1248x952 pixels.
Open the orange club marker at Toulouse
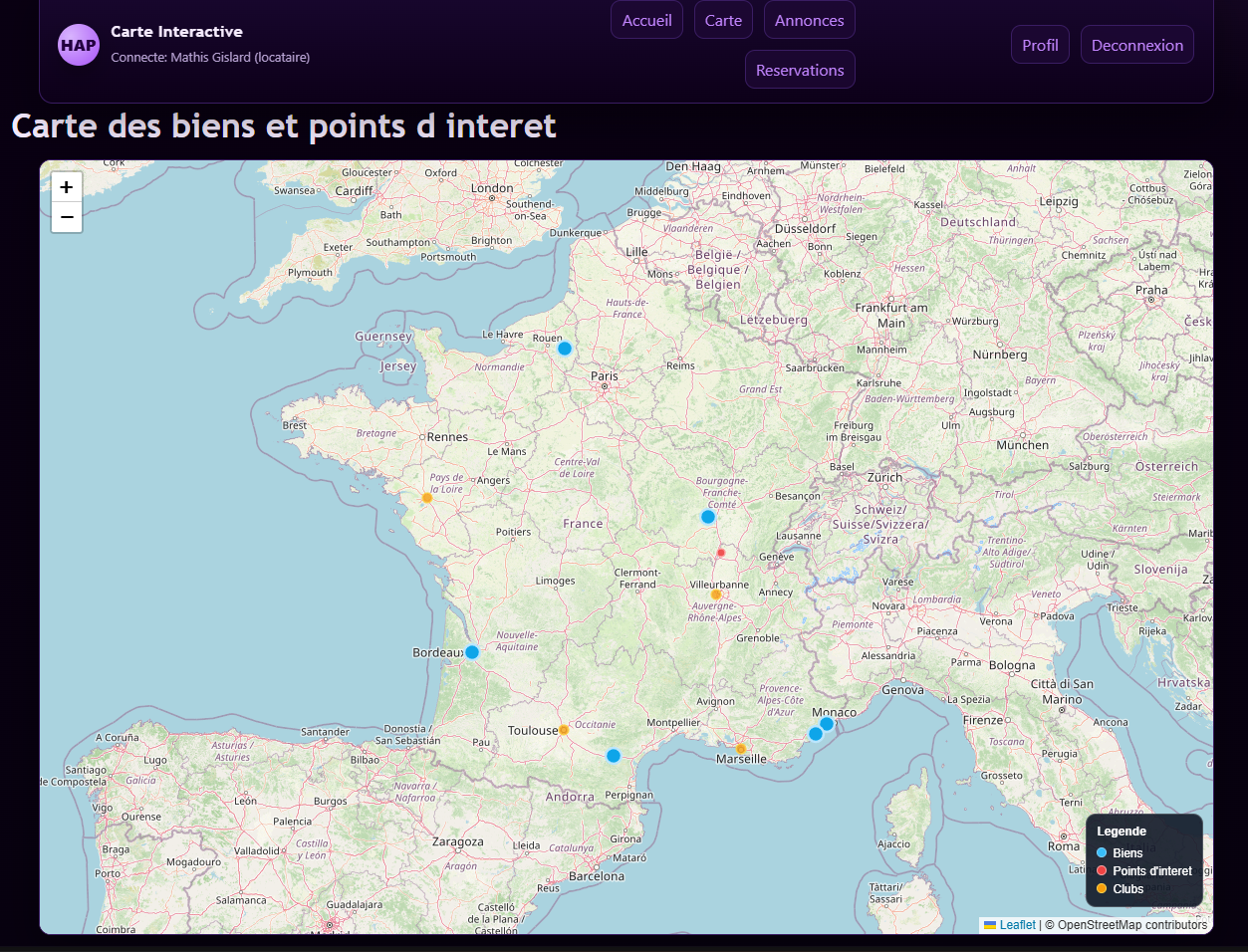(564, 730)
